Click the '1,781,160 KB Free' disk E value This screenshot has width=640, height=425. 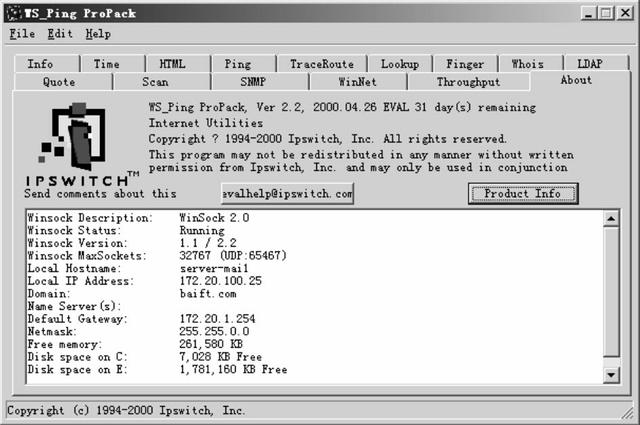(233, 369)
